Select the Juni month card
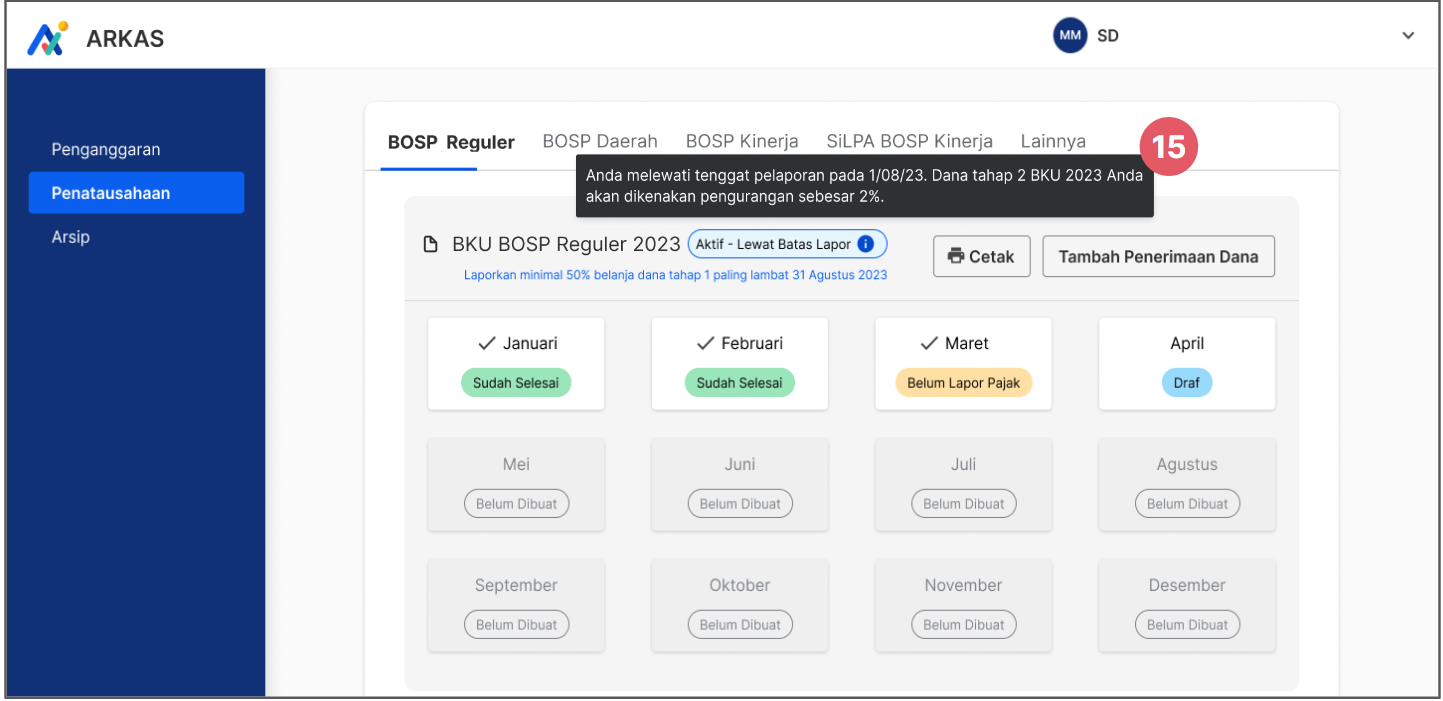 point(740,485)
